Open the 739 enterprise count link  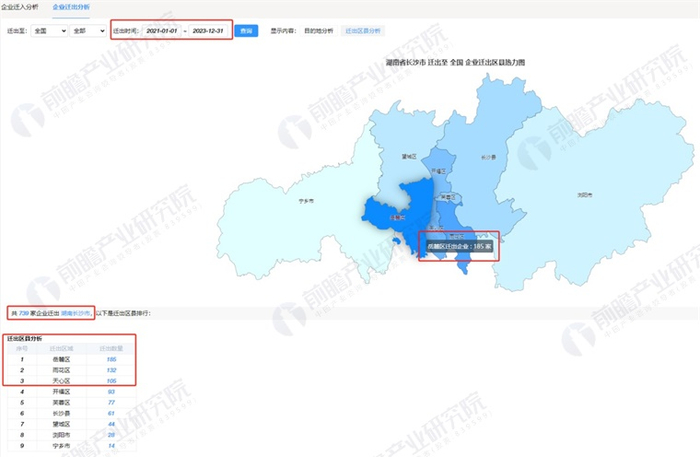point(24,313)
